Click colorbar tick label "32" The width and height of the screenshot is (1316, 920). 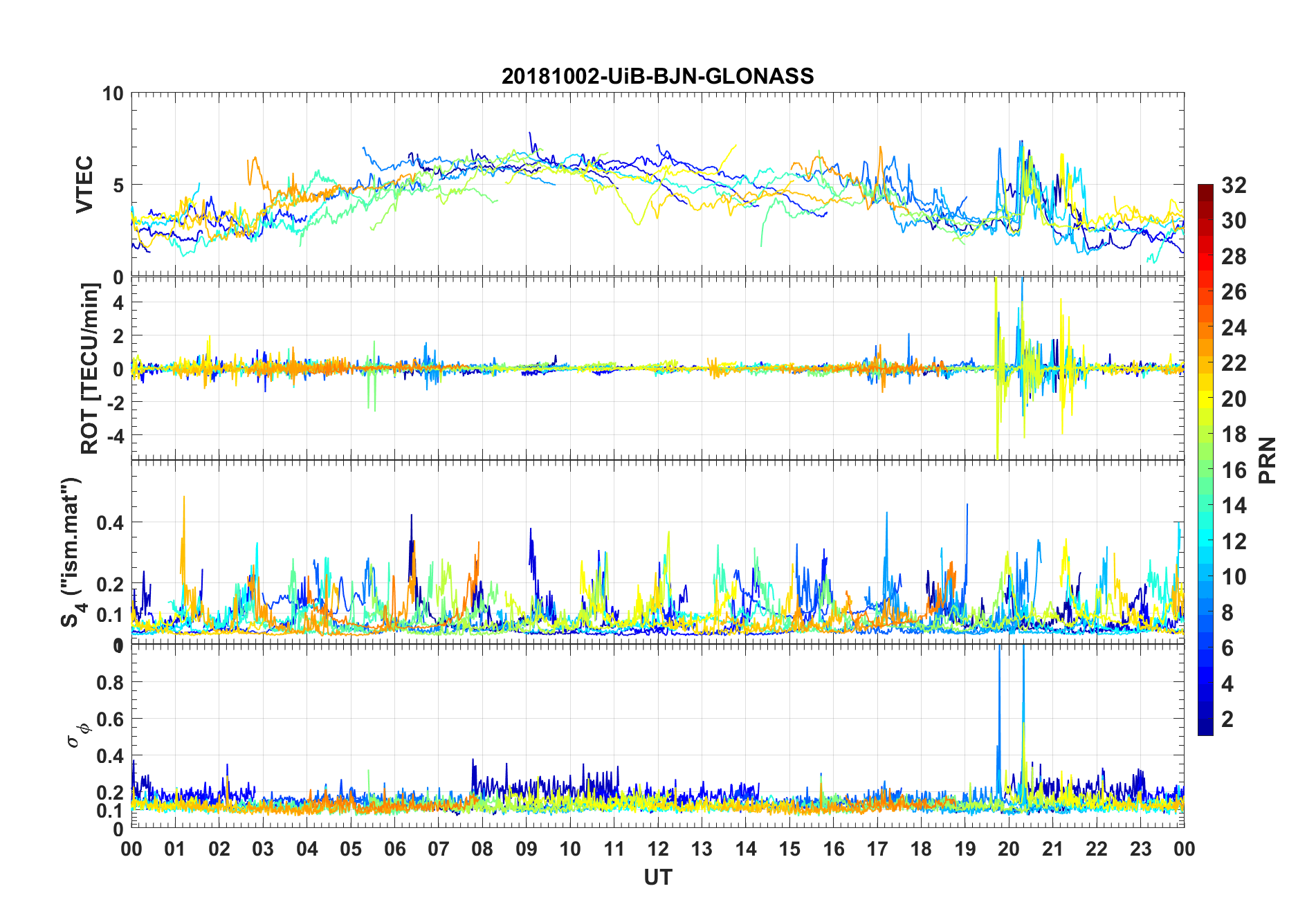[1234, 185]
